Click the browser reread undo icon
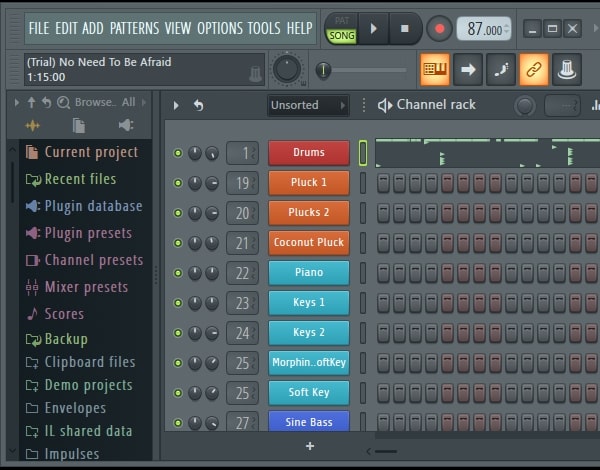 coord(46,102)
